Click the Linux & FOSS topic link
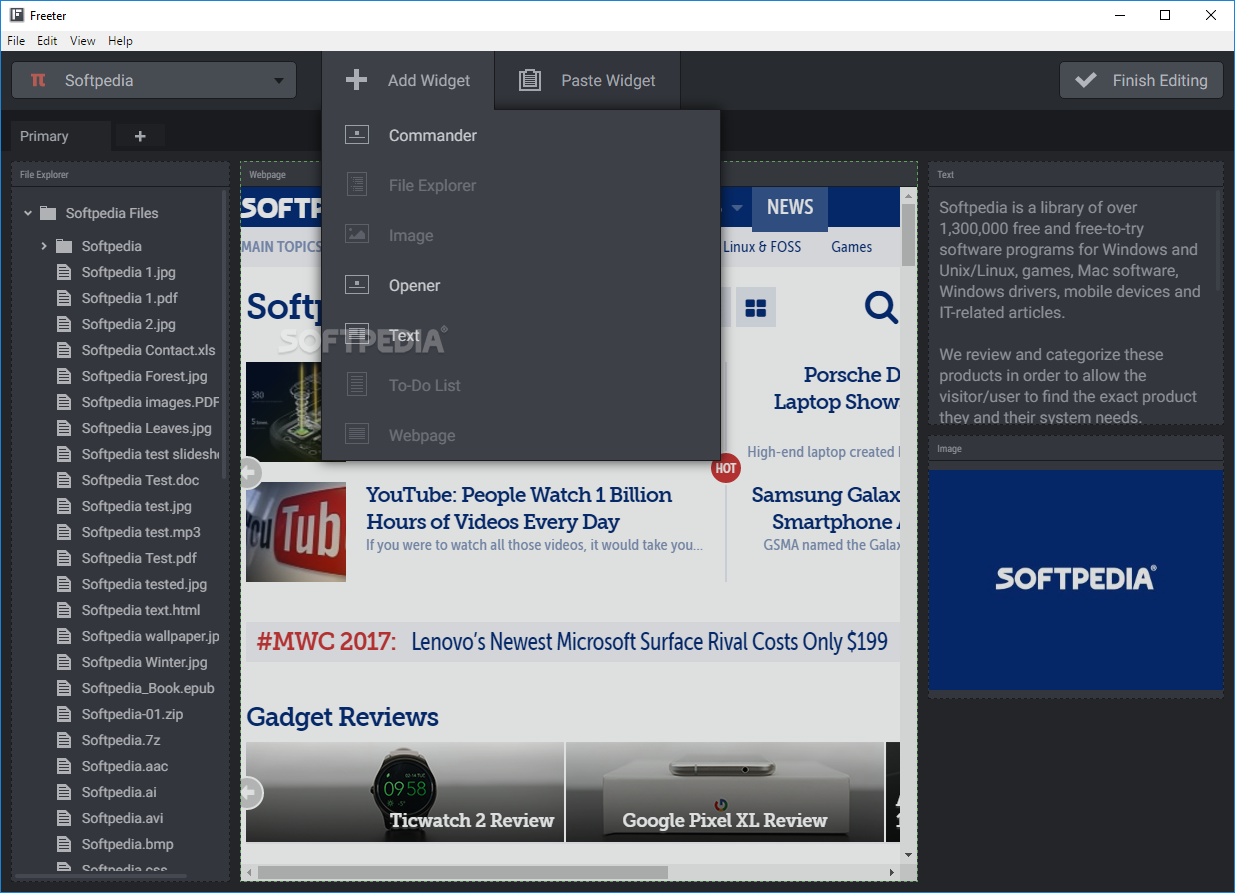1235x893 pixels. pyautogui.click(x=762, y=246)
